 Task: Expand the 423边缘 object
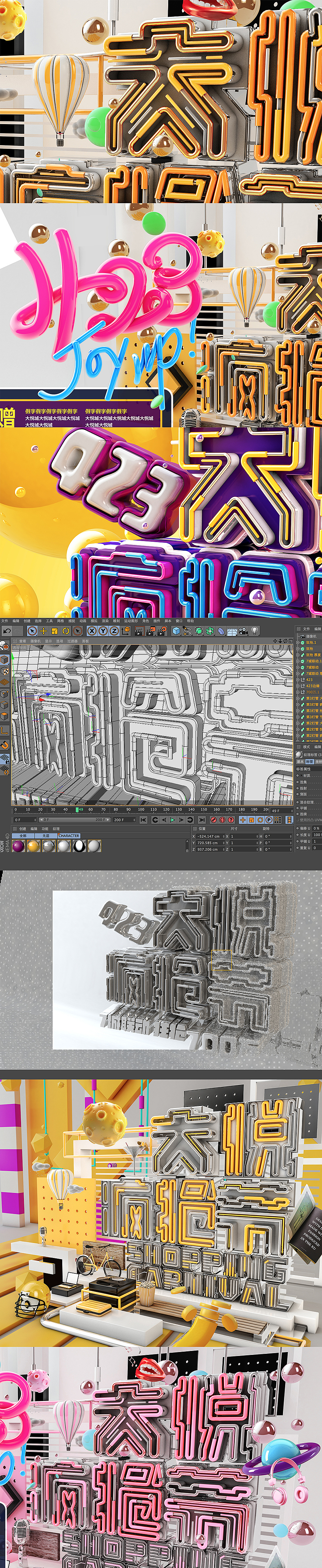298,686
